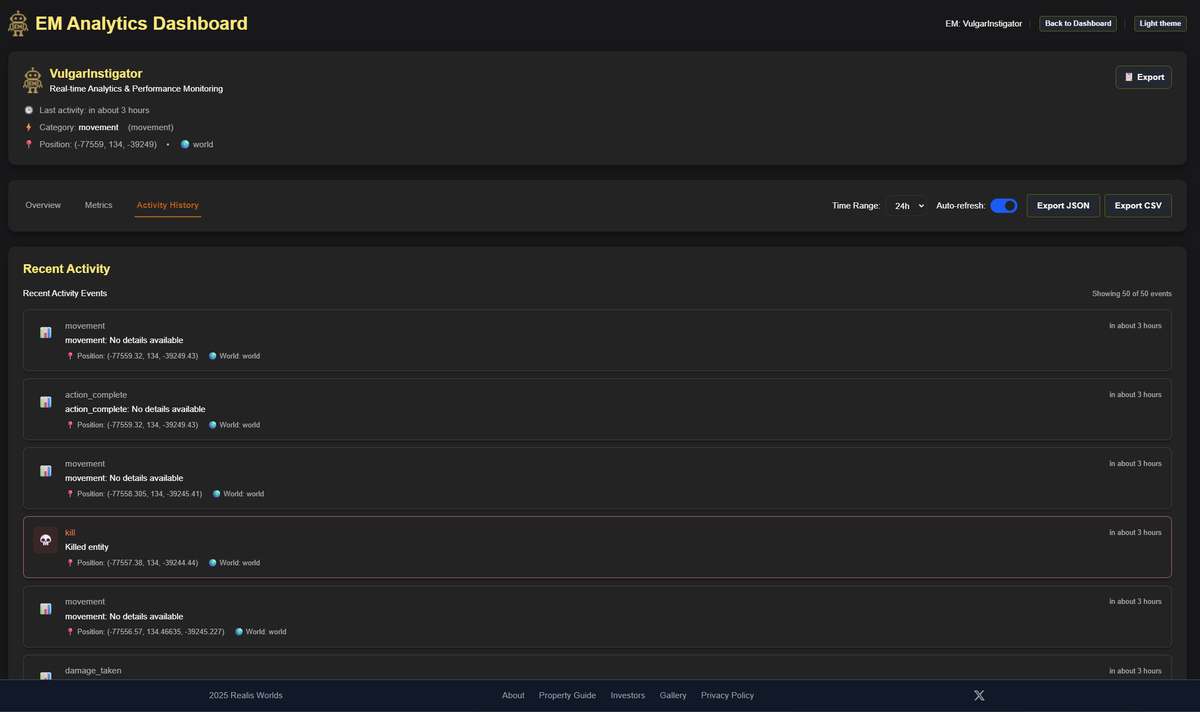
Task: Click the clock icon beside Last activity
Action: (x=29, y=110)
